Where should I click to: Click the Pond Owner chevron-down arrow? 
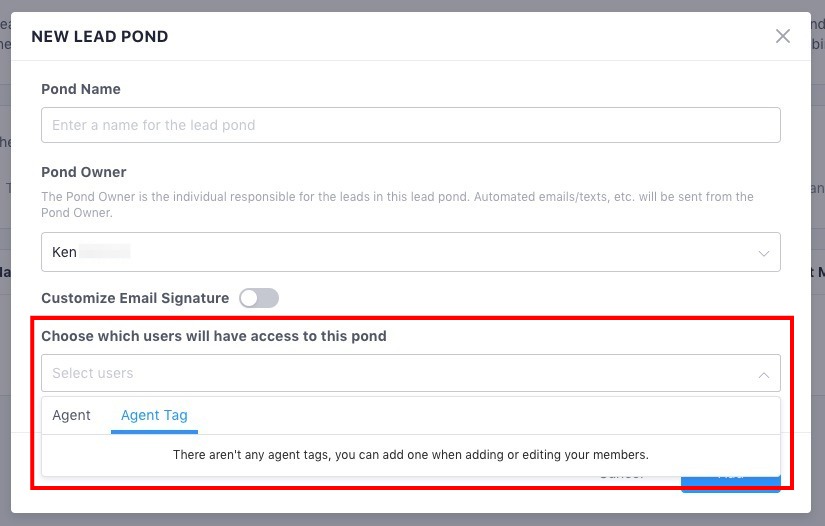pyautogui.click(x=764, y=253)
